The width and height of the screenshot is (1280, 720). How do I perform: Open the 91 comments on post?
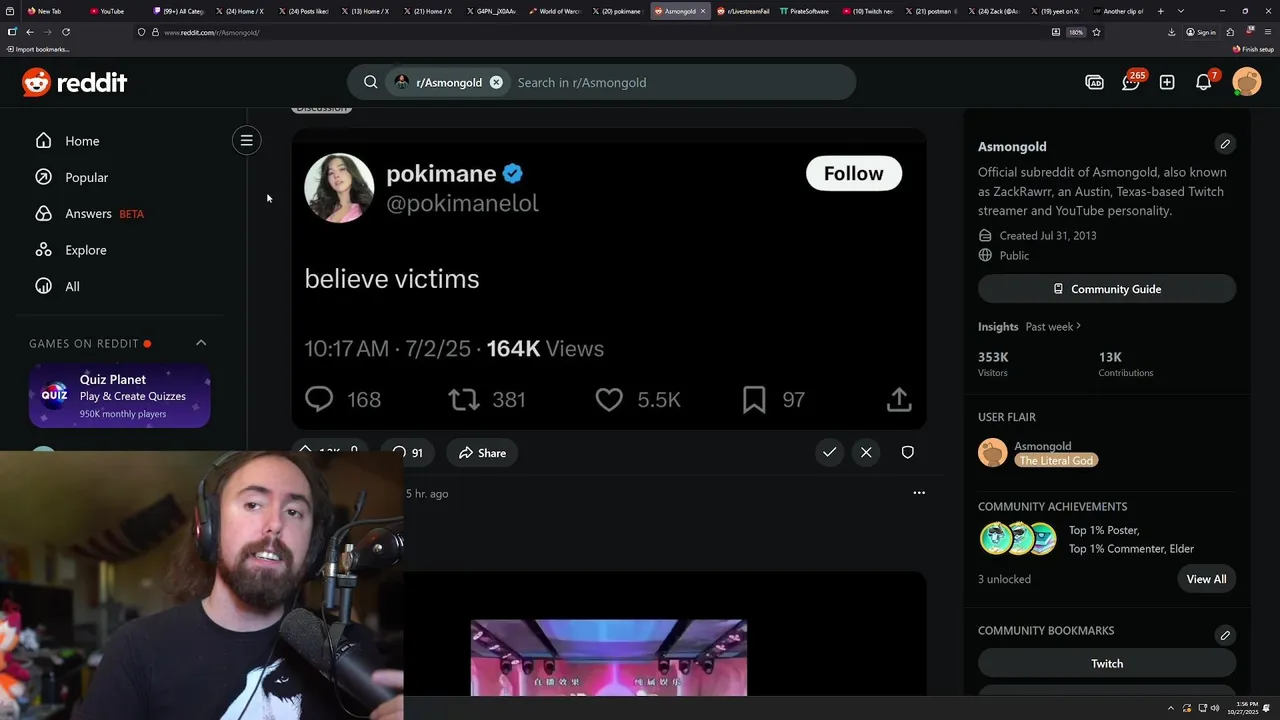tap(407, 453)
